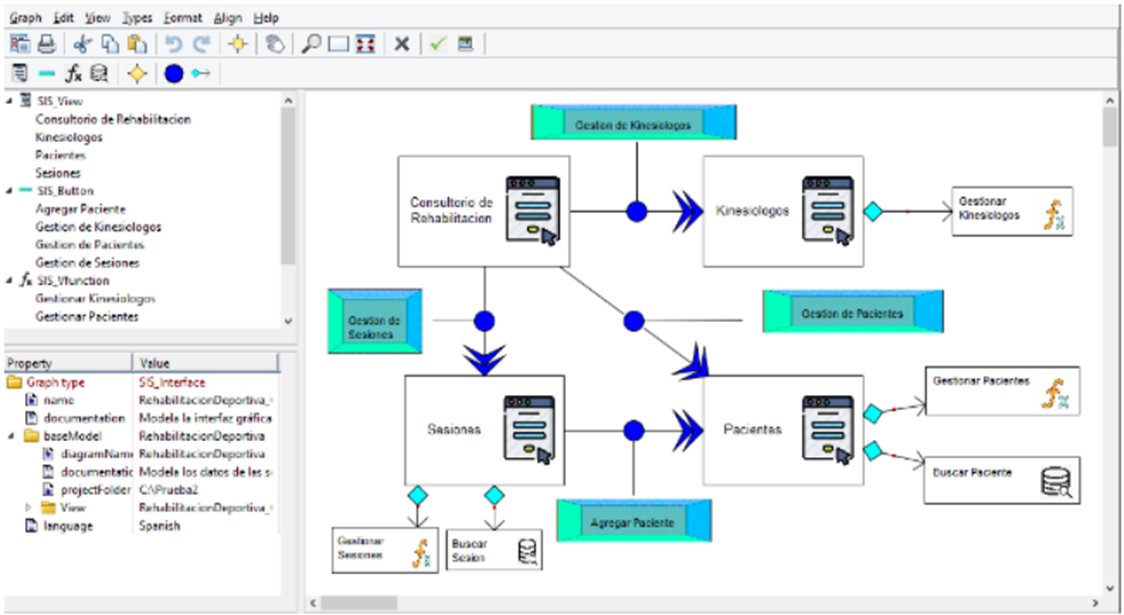Viewport: 1124px width, 615px height.
Task: Select the cyan diamond arrow tool
Action: point(201,73)
